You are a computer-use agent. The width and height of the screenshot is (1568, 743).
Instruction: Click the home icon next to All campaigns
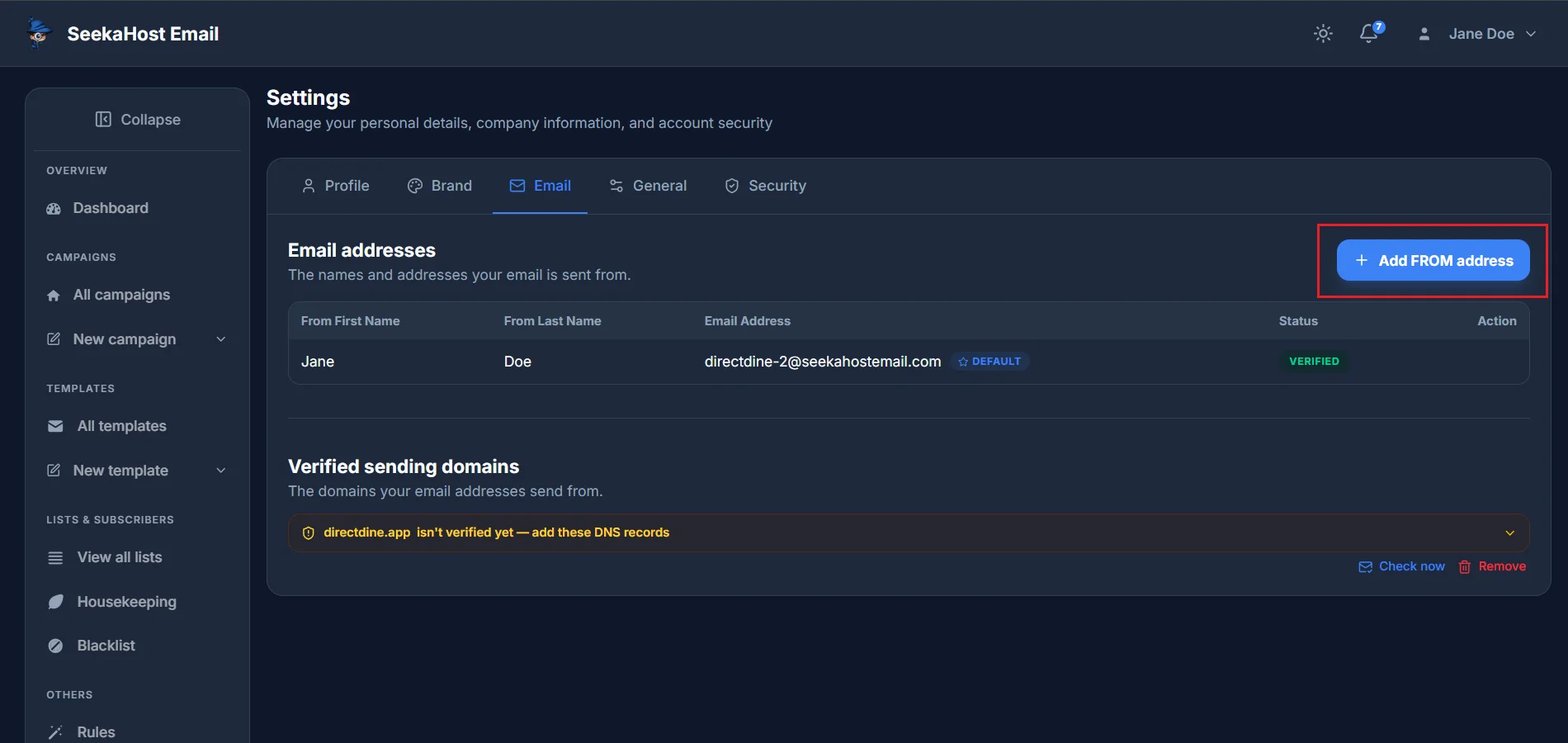pos(54,296)
